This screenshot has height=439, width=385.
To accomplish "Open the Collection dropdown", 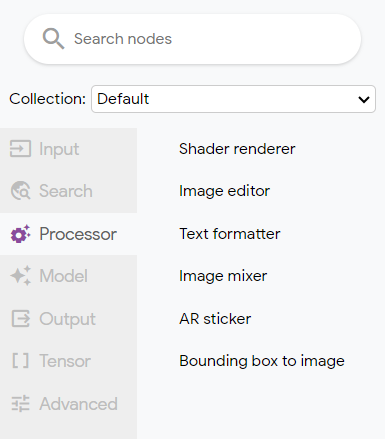I will click(233, 99).
